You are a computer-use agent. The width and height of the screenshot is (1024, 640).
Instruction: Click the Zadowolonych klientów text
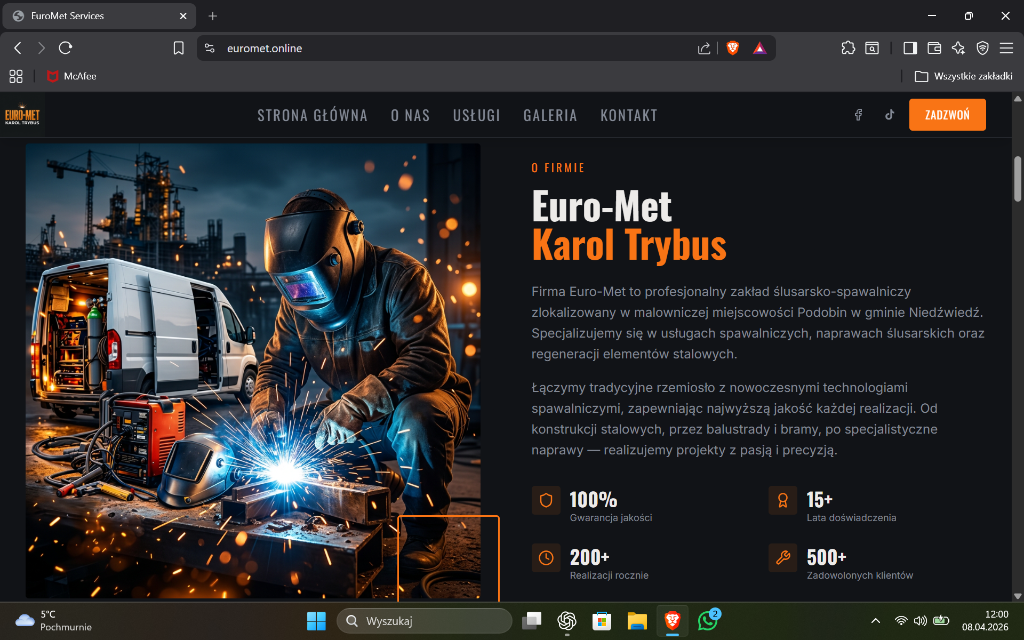(x=859, y=575)
